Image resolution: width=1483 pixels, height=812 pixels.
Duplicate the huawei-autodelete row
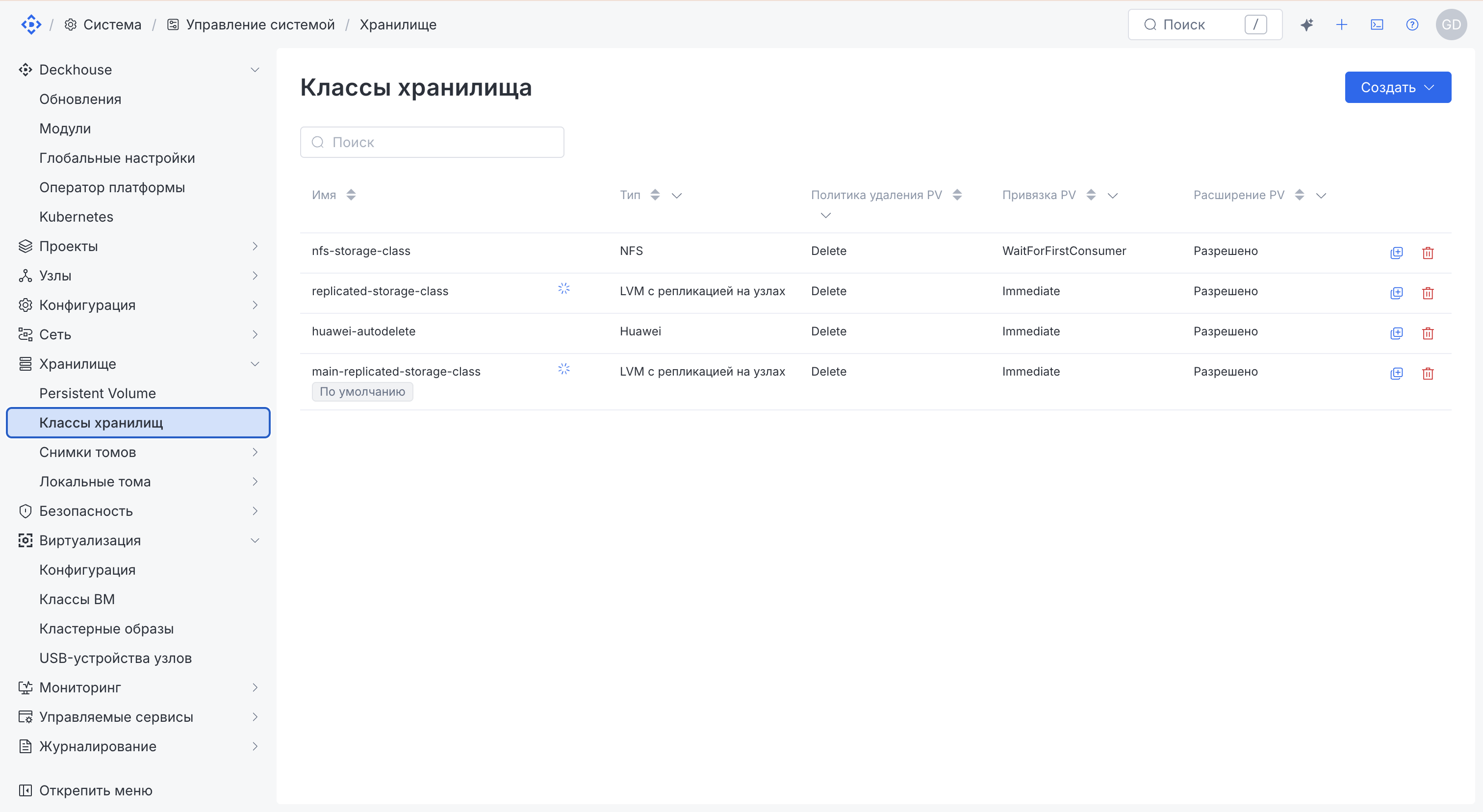[x=1396, y=333]
